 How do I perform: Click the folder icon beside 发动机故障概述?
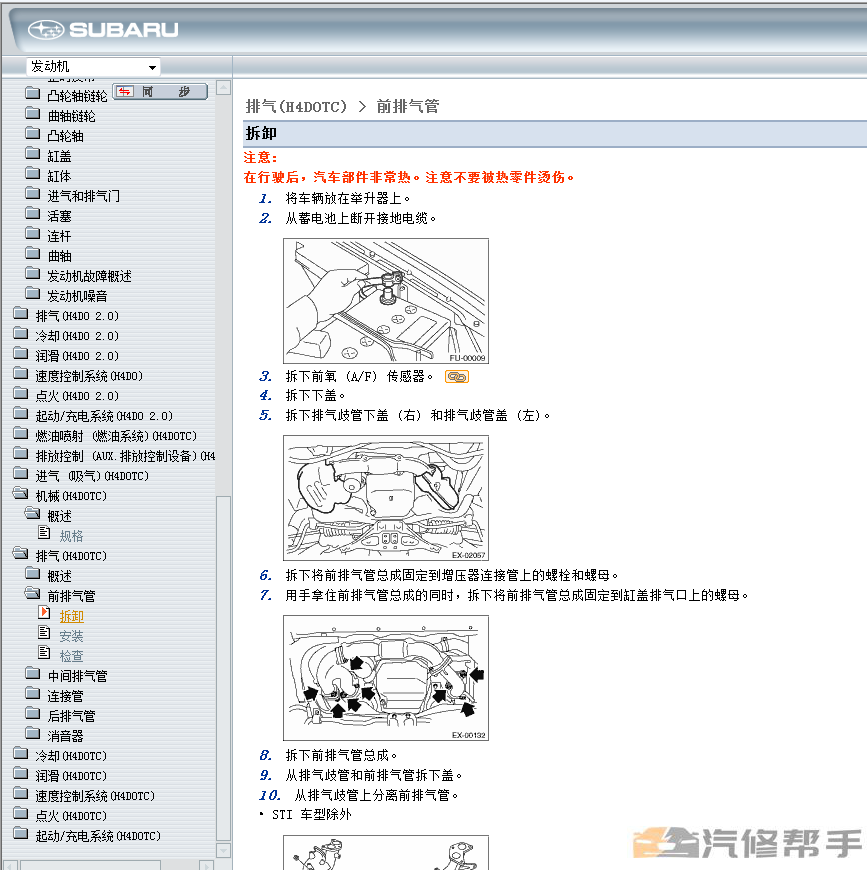[33, 274]
